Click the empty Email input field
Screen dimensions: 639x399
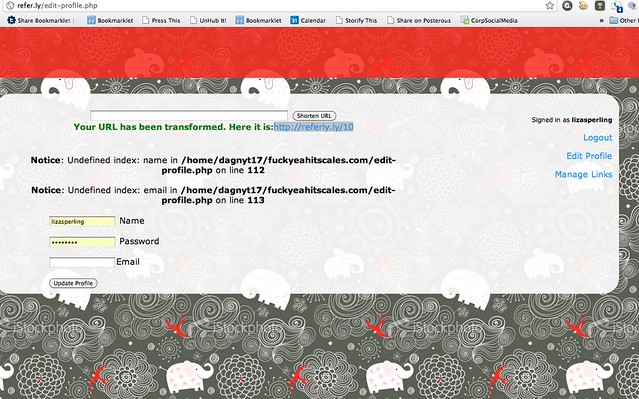click(x=82, y=262)
